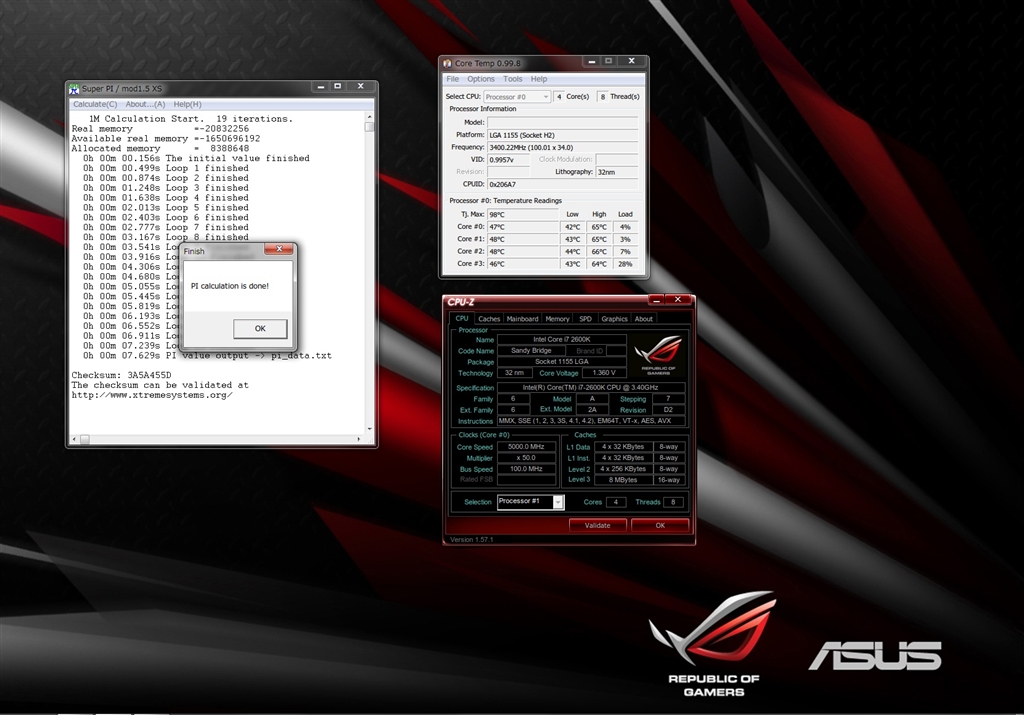Screen dimensions: 1024x715
Task: Click the ROG logo in CPU-Z
Action: click(x=658, y=355)
